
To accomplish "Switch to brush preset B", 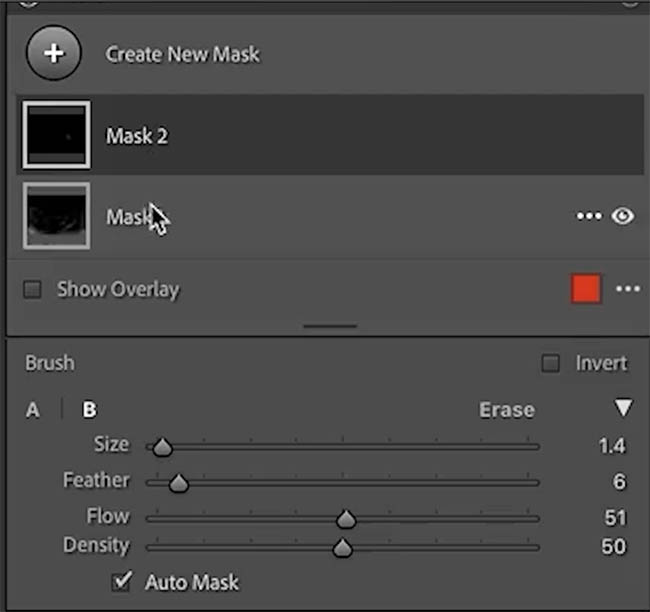I will coord(90,410).
